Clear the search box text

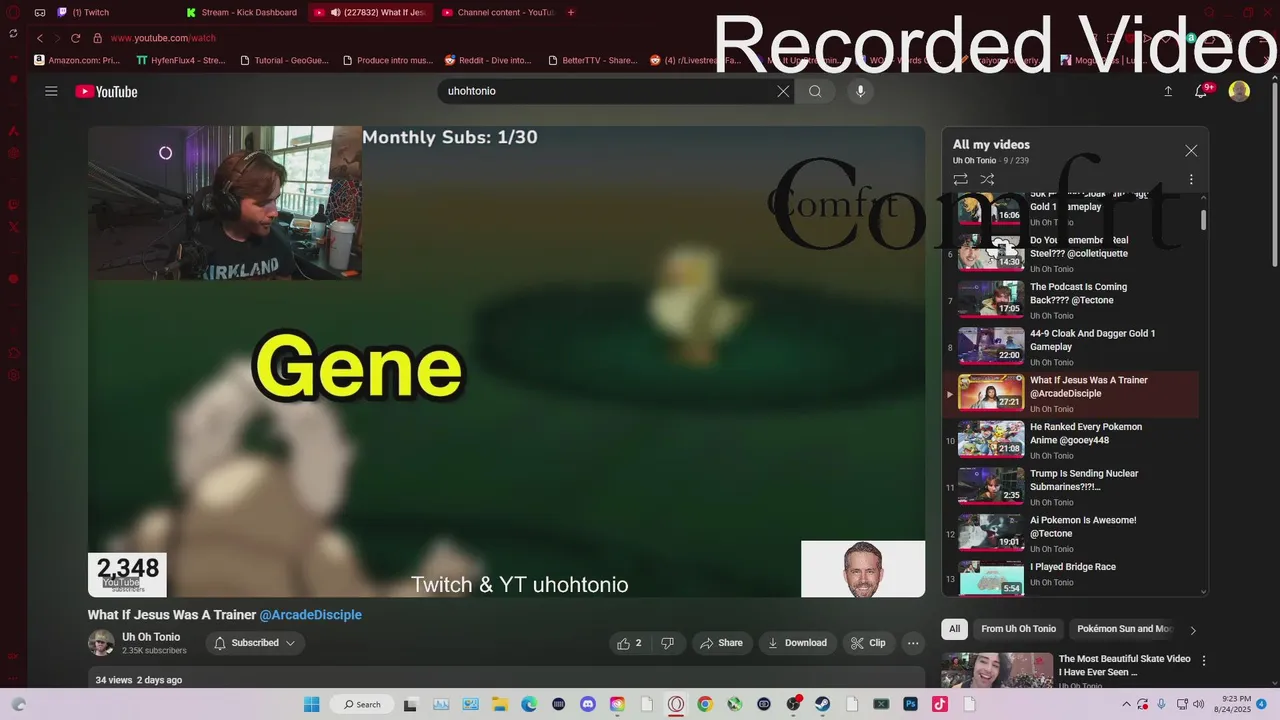(783, 91)
